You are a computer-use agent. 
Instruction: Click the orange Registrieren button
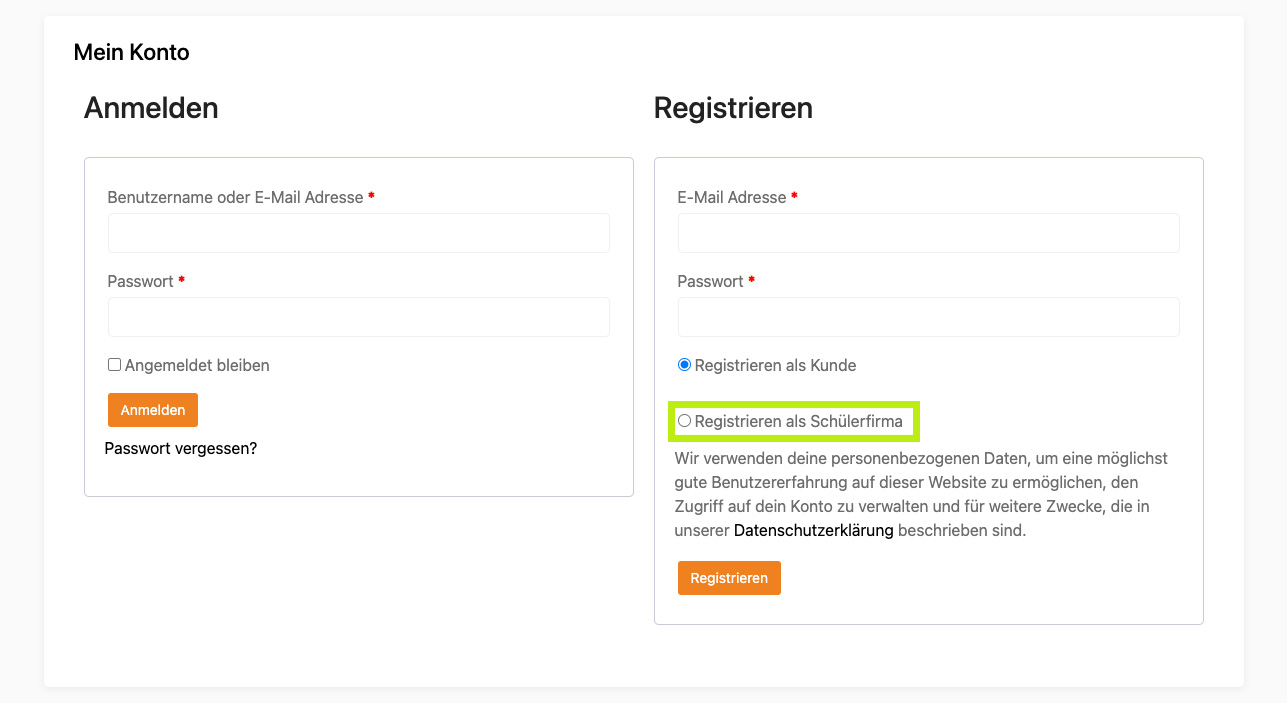(729, 578)
